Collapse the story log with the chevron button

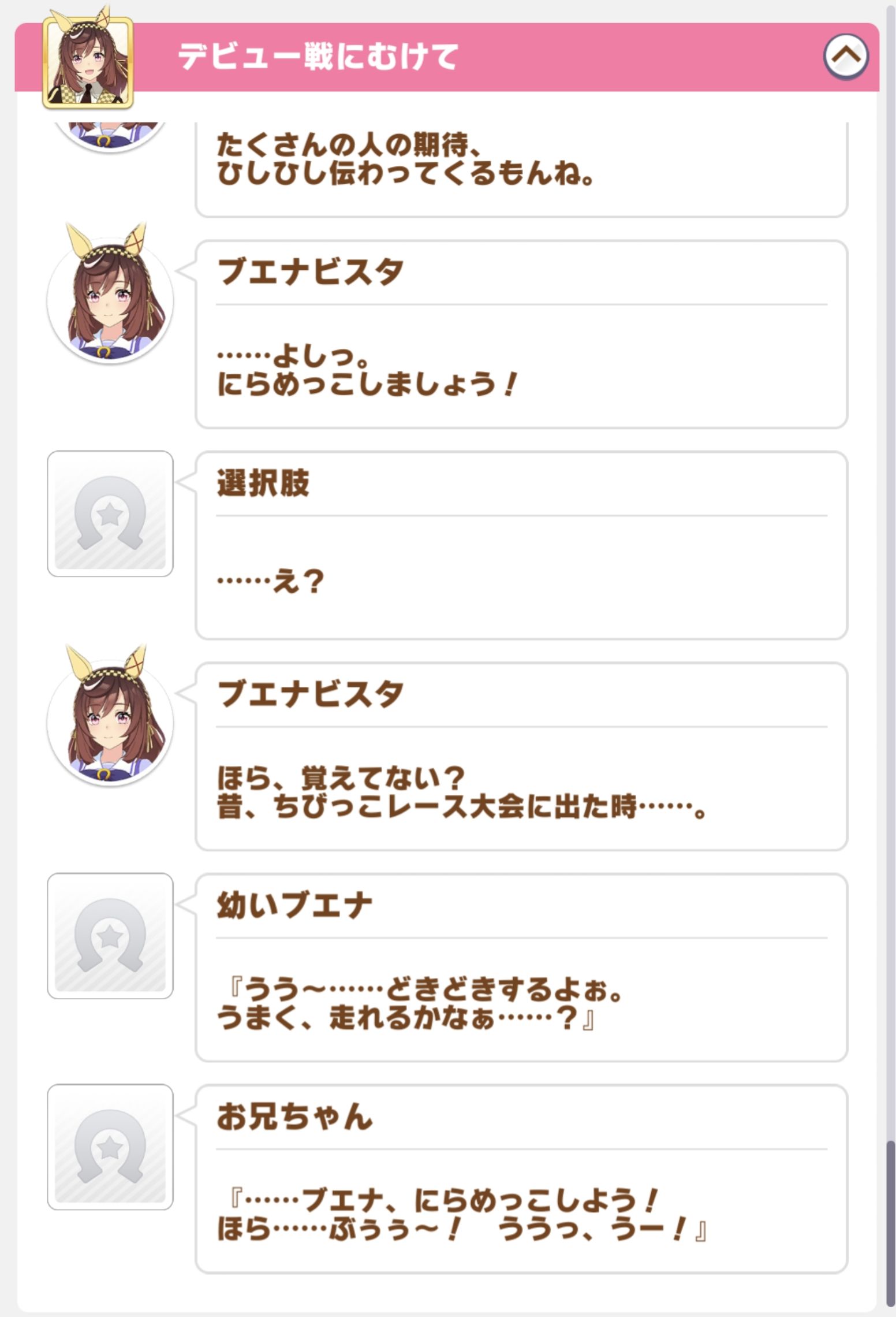tap(845, 57)
